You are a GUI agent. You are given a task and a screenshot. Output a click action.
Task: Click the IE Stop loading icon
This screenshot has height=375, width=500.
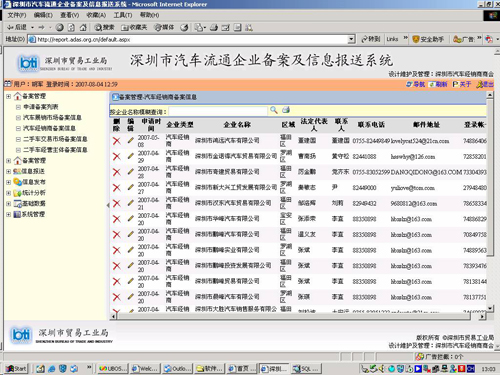[x=60, y=28]
